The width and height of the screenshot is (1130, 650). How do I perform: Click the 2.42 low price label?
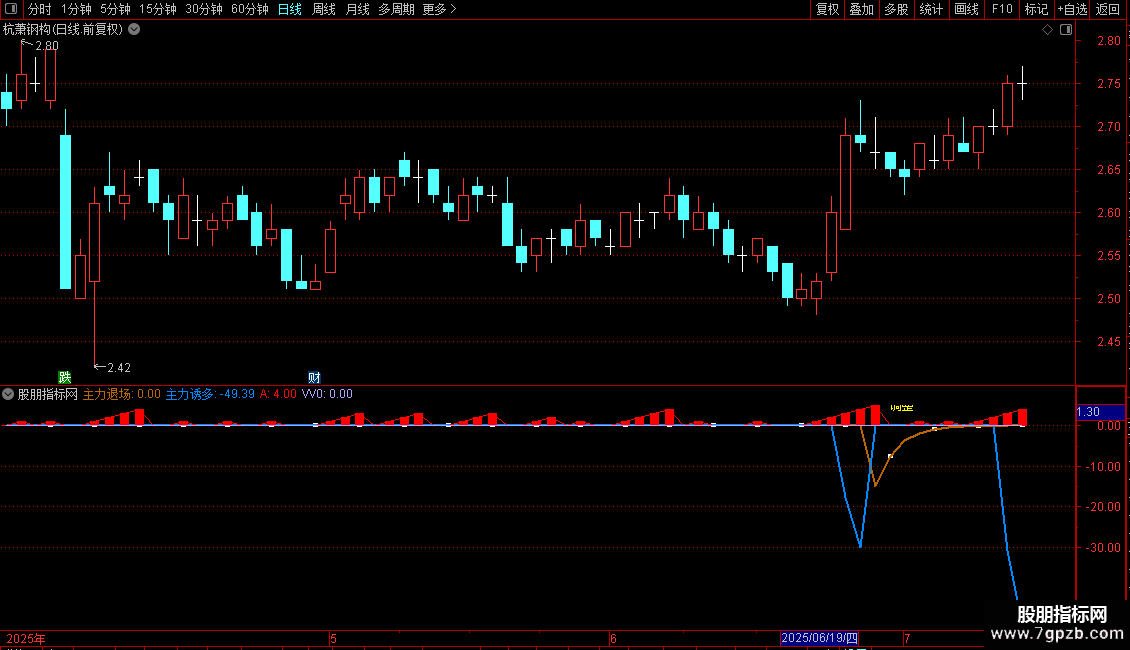click(x=119, y=368)
